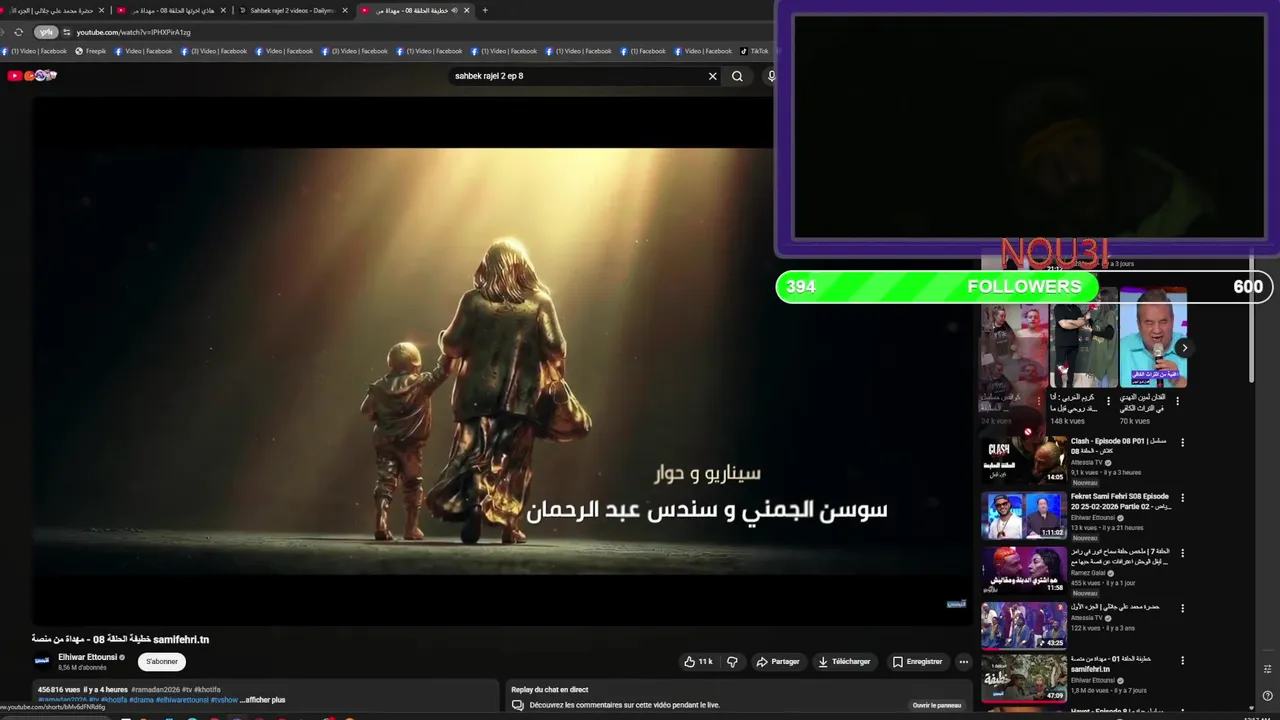Click the Fekret Sami Fehri S08 Episode title
The image size is (1280, 720).
pyautogui.click(x=1120, y=501)
